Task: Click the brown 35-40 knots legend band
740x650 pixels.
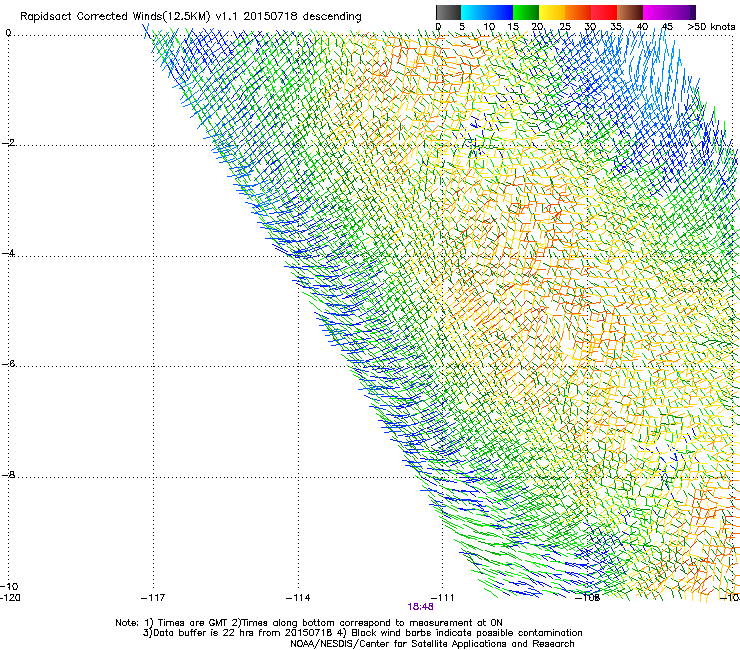Action: (630, 12)
